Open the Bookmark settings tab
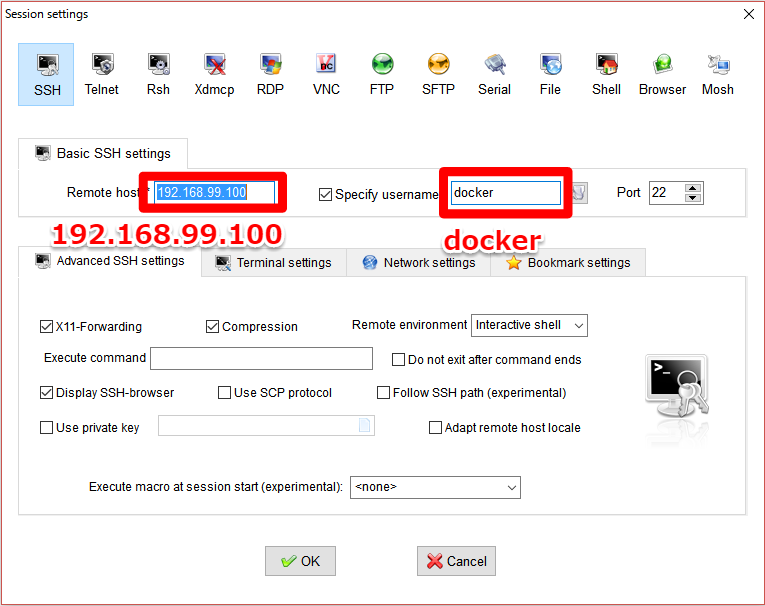Screen dimensions: 765x606 click(x=568, y=263)
